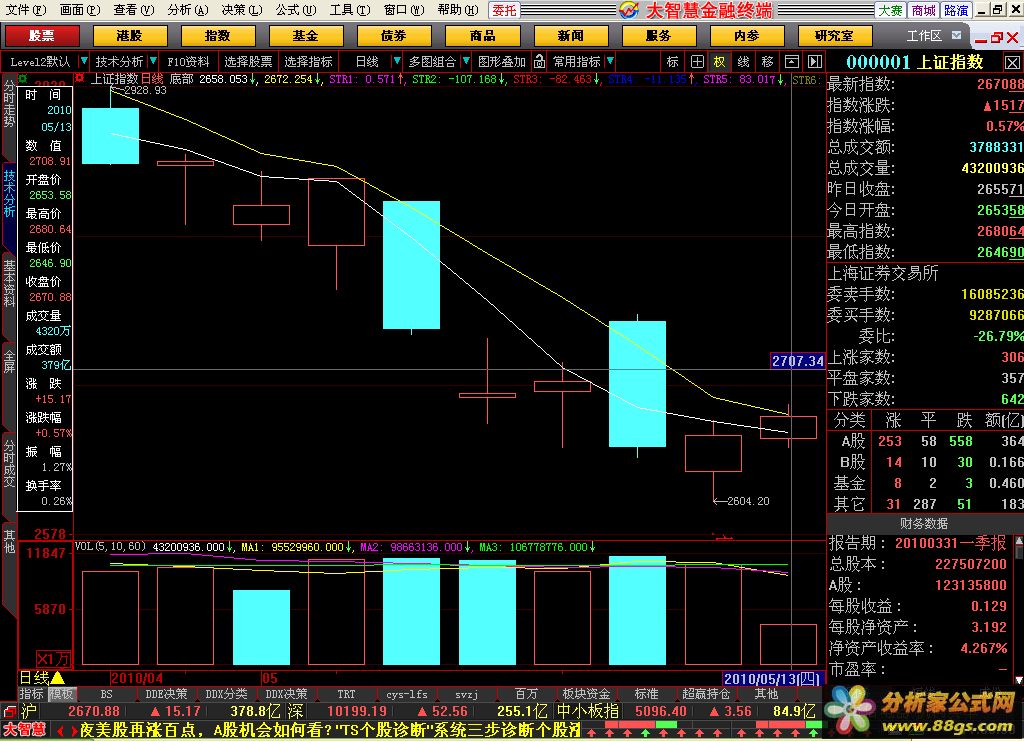Select the TRT indicator tab

point(346,694)
